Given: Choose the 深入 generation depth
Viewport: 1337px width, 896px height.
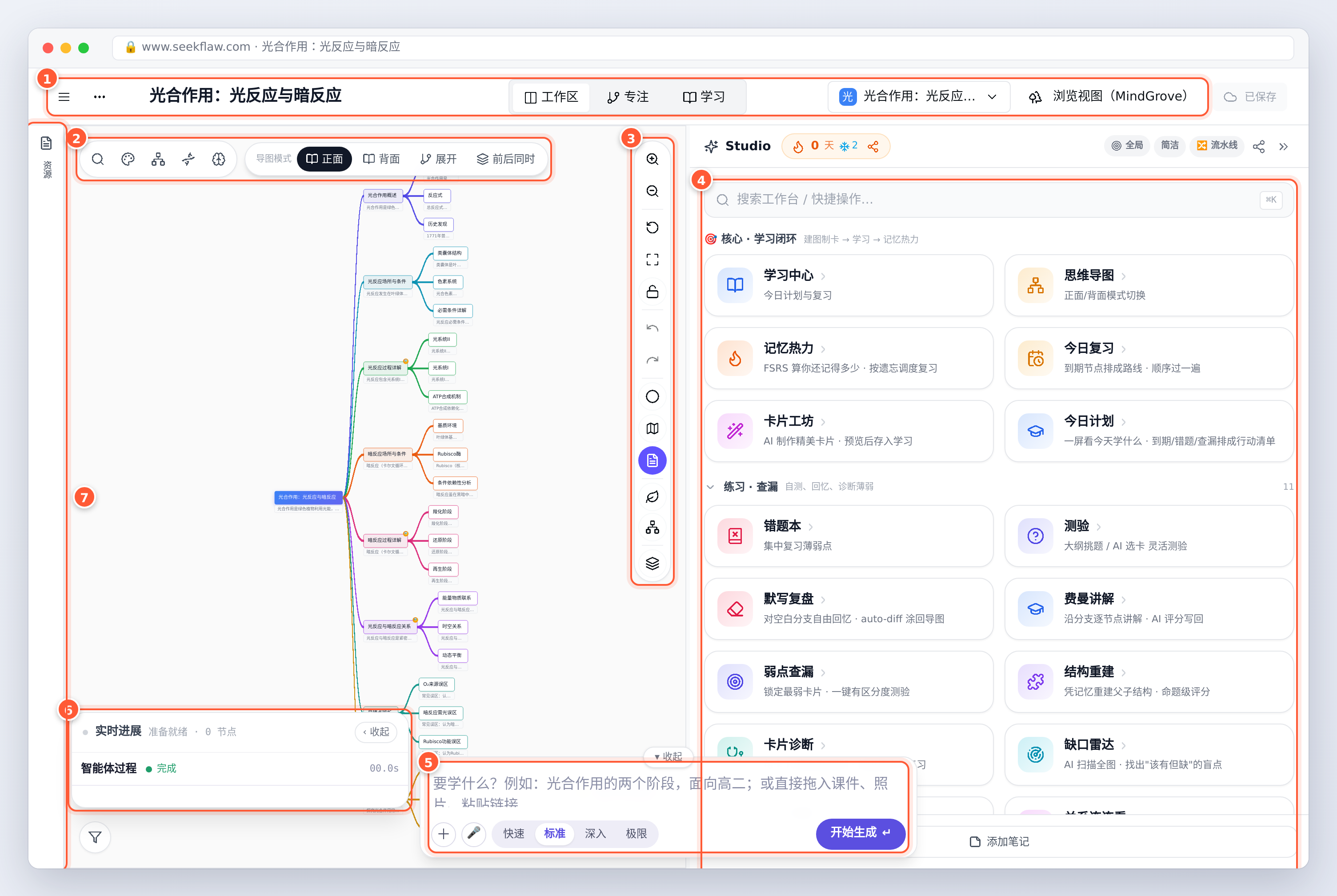Looking at the screenshot, I should click(x=595, y=834).
